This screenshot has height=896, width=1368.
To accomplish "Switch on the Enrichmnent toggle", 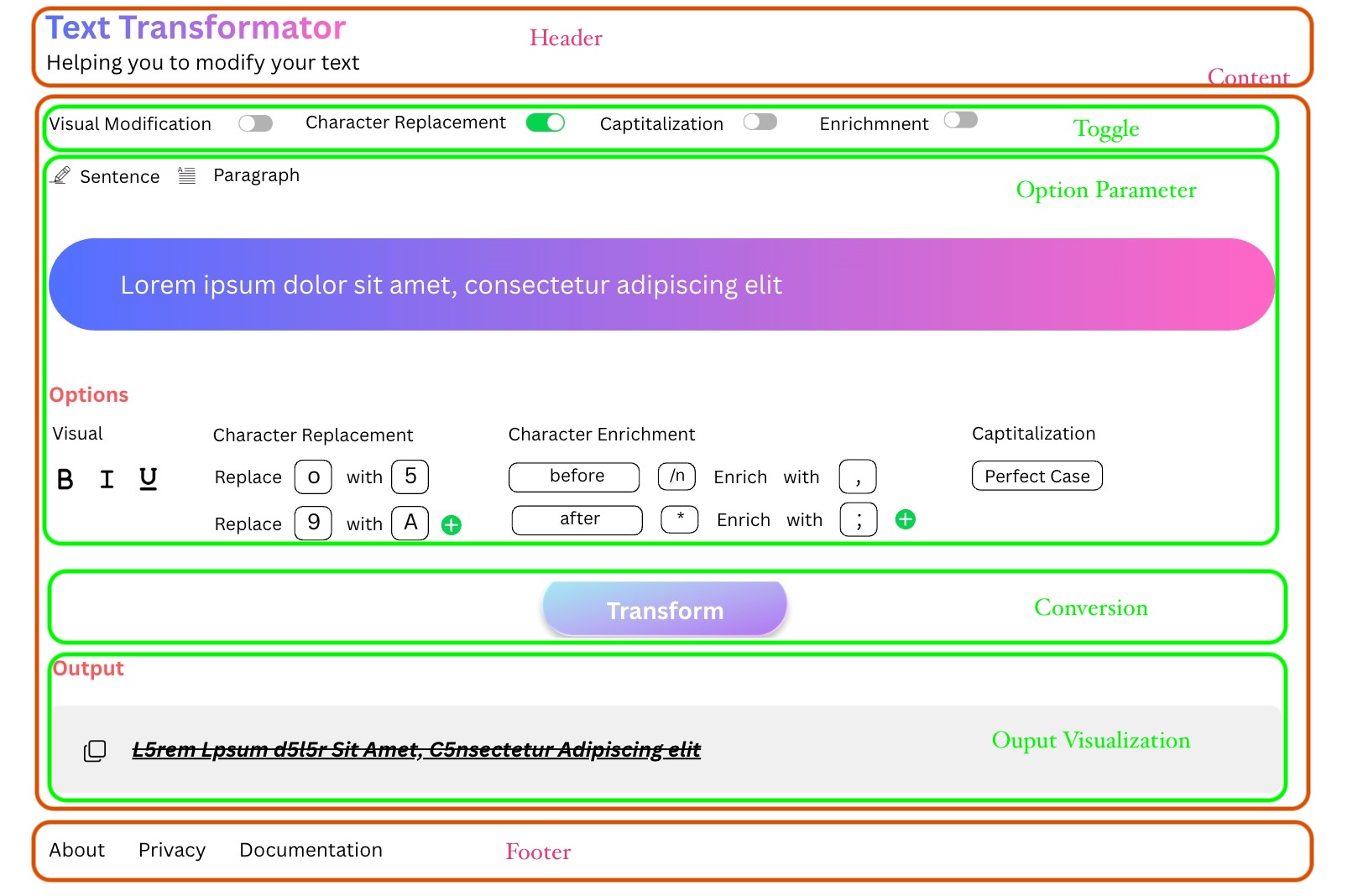I will 960,121.
